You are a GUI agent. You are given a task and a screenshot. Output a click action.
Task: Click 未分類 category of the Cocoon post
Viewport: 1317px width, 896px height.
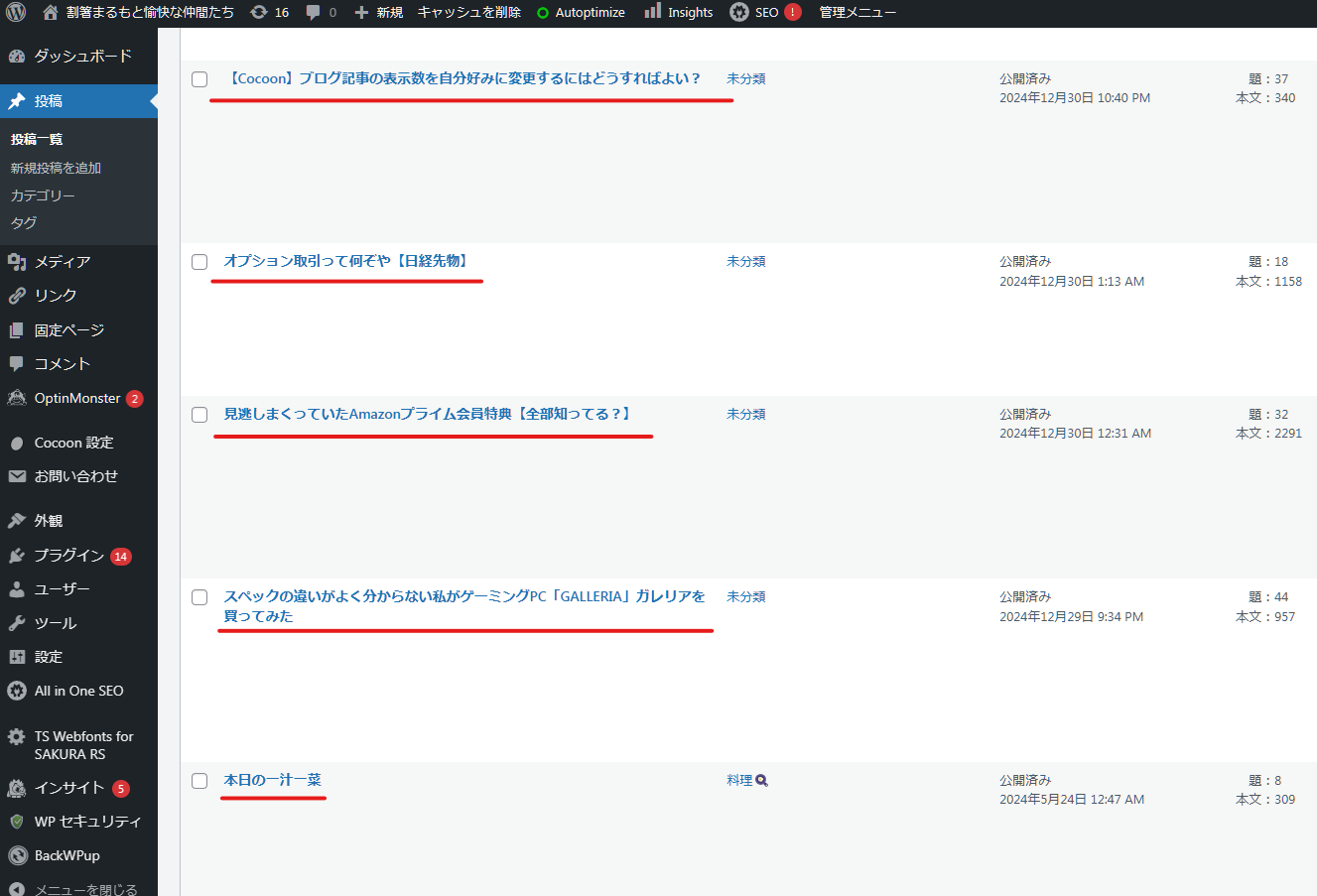(x=745, y=79)
